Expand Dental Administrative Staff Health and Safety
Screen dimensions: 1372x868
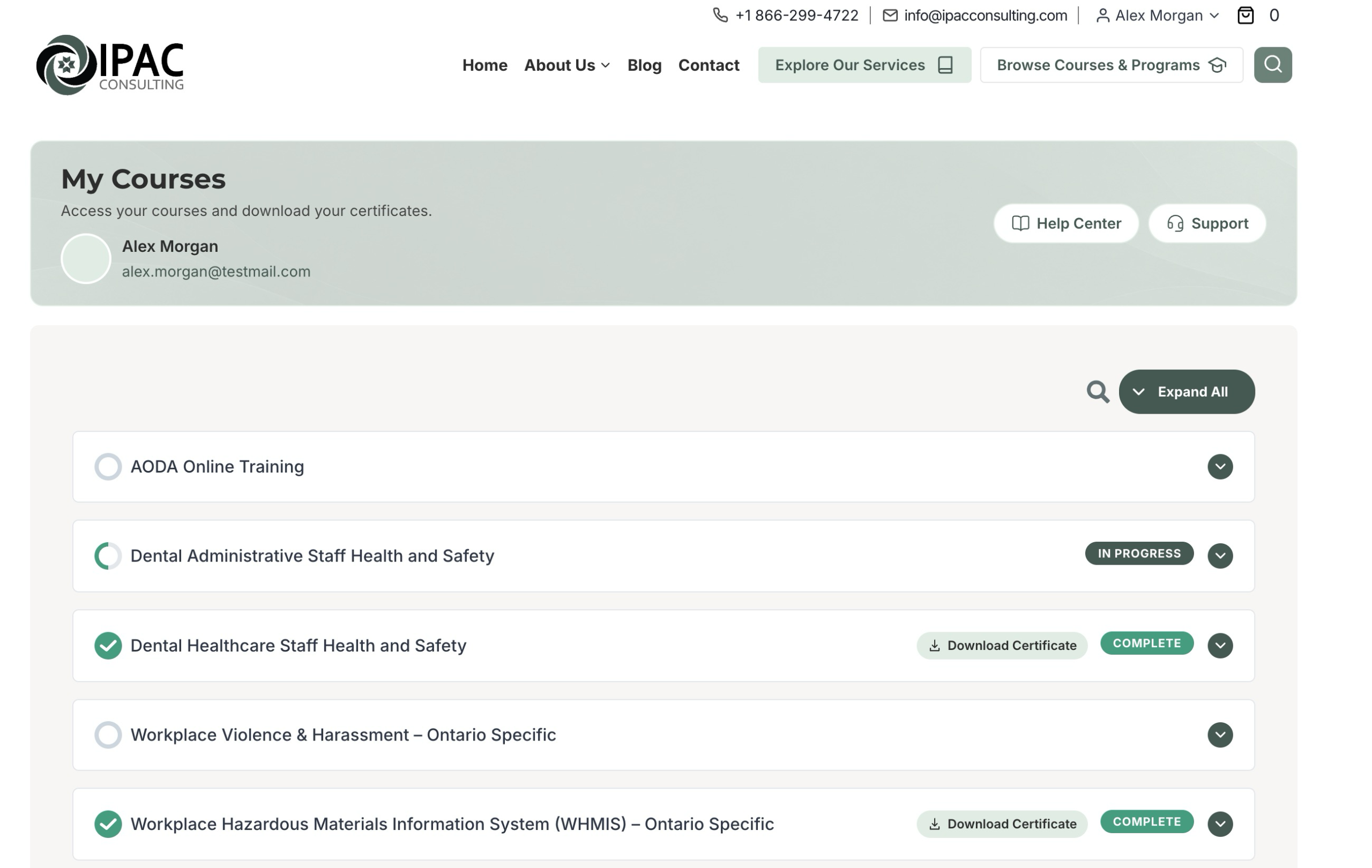[1220, 556]
